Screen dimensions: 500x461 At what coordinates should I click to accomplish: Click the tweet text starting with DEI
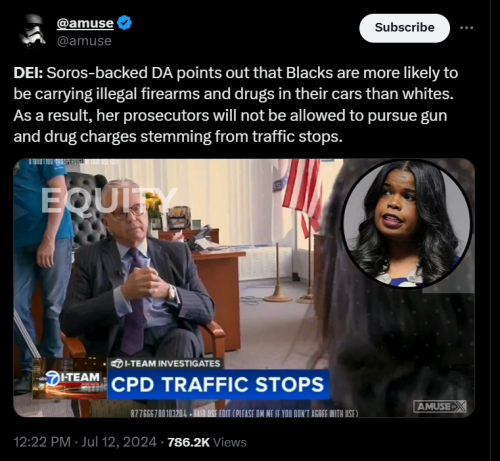[235, 105]
